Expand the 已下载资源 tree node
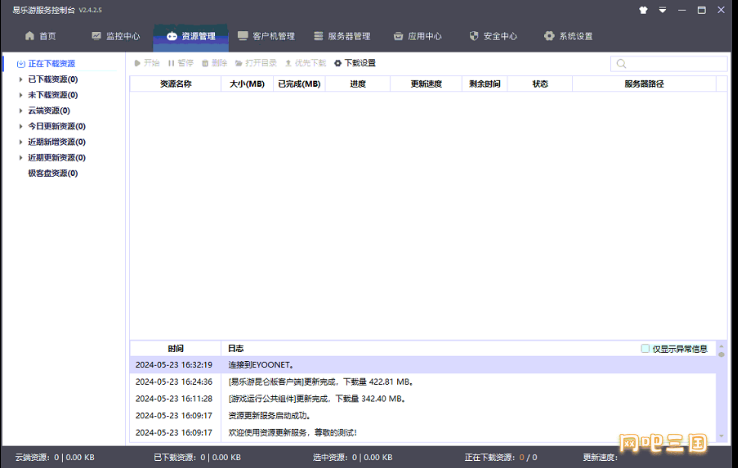The height and width of the screenshot is (468, 738). pos(21,80)
